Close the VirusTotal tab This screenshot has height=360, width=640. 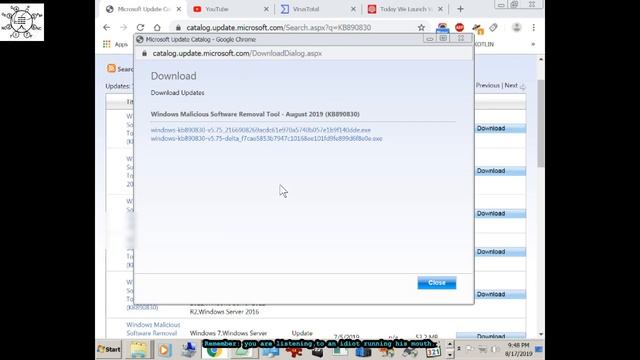(353, 9)
